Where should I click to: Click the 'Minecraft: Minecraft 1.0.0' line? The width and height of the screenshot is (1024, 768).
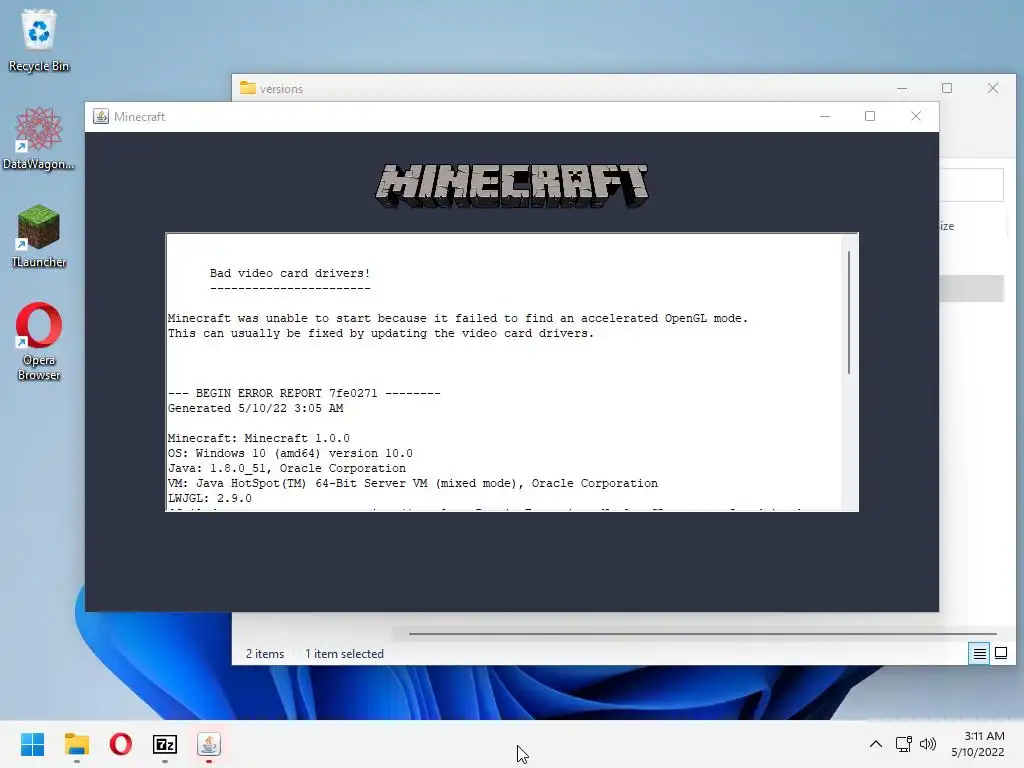[259, 438]
